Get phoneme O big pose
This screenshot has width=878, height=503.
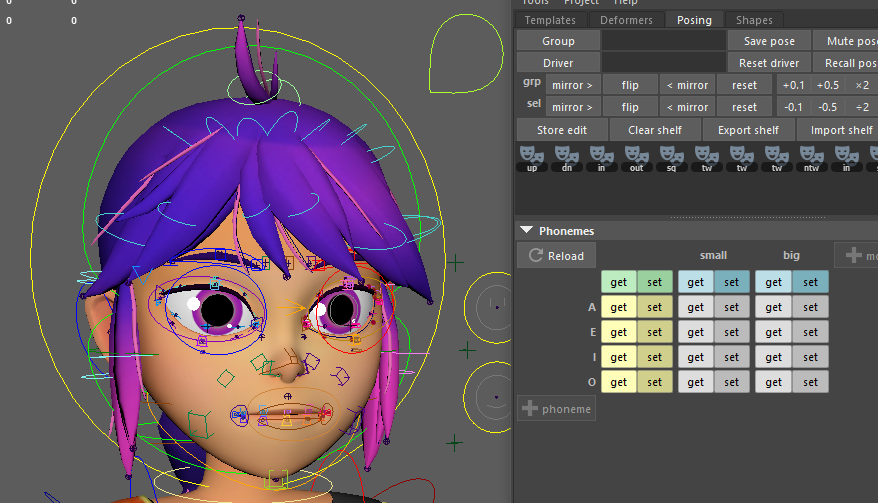(x=773, y=382)
